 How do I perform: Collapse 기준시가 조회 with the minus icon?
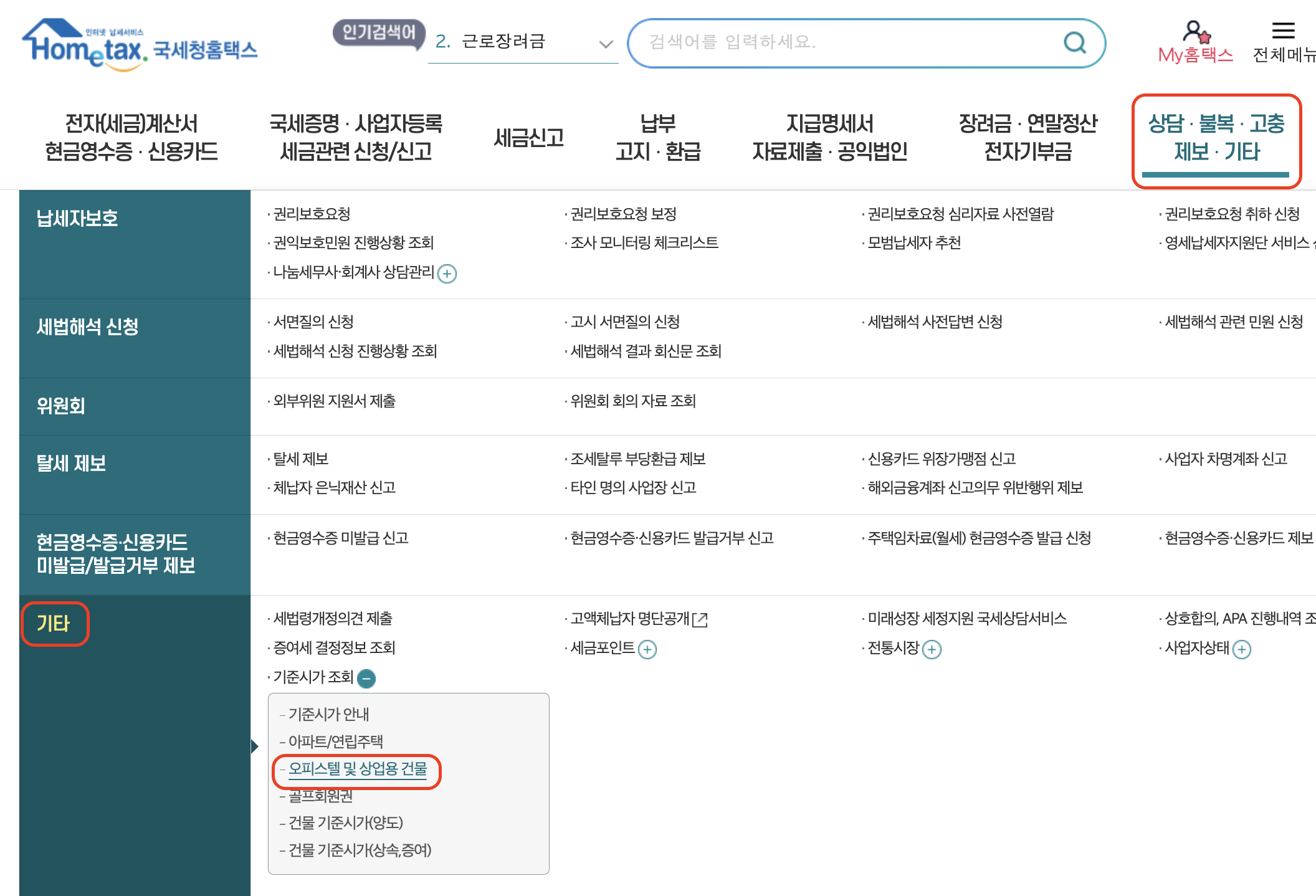pyautogui.click(x=367, y=678)
